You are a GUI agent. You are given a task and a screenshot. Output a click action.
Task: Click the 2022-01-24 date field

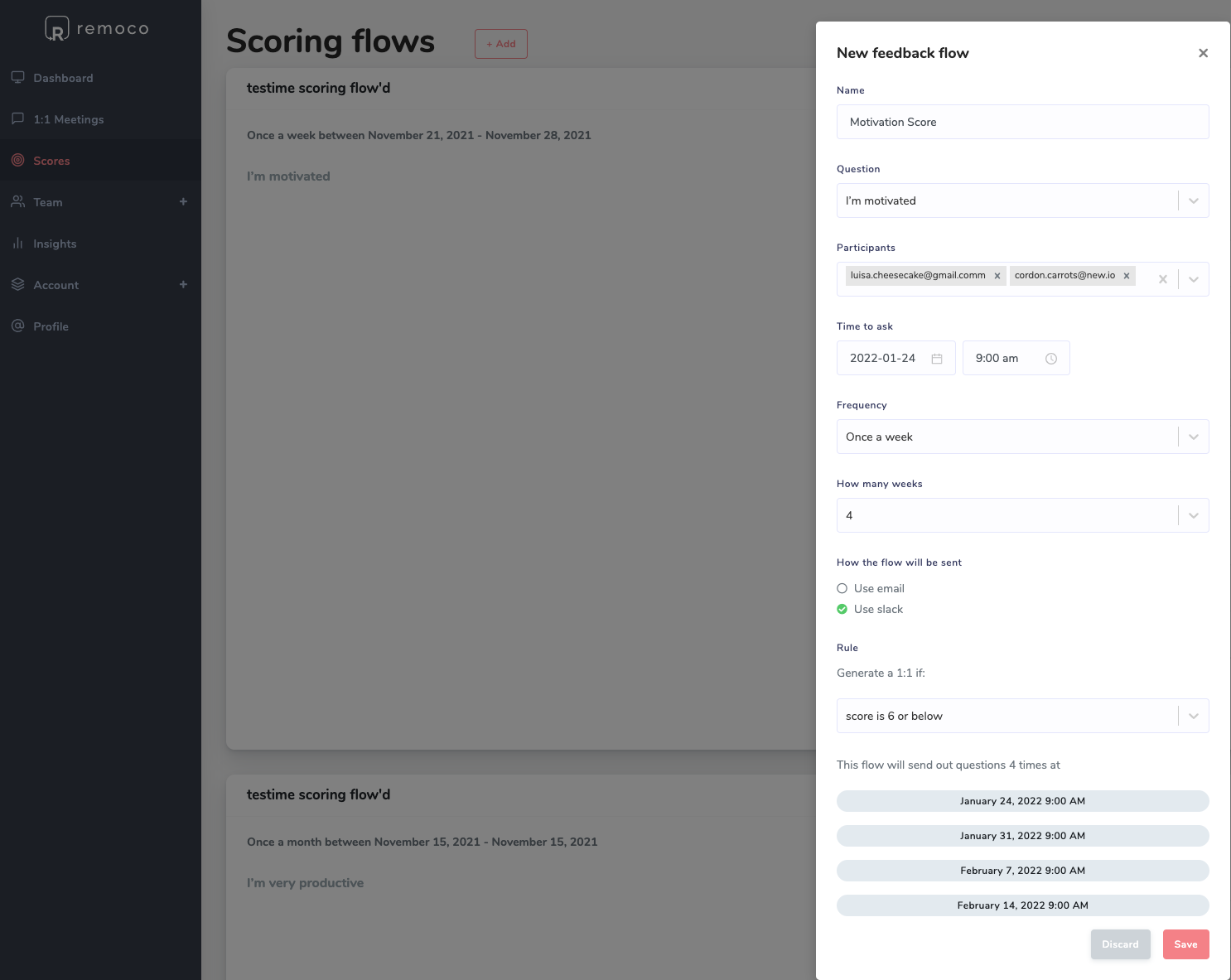click(x=895, y=358)
